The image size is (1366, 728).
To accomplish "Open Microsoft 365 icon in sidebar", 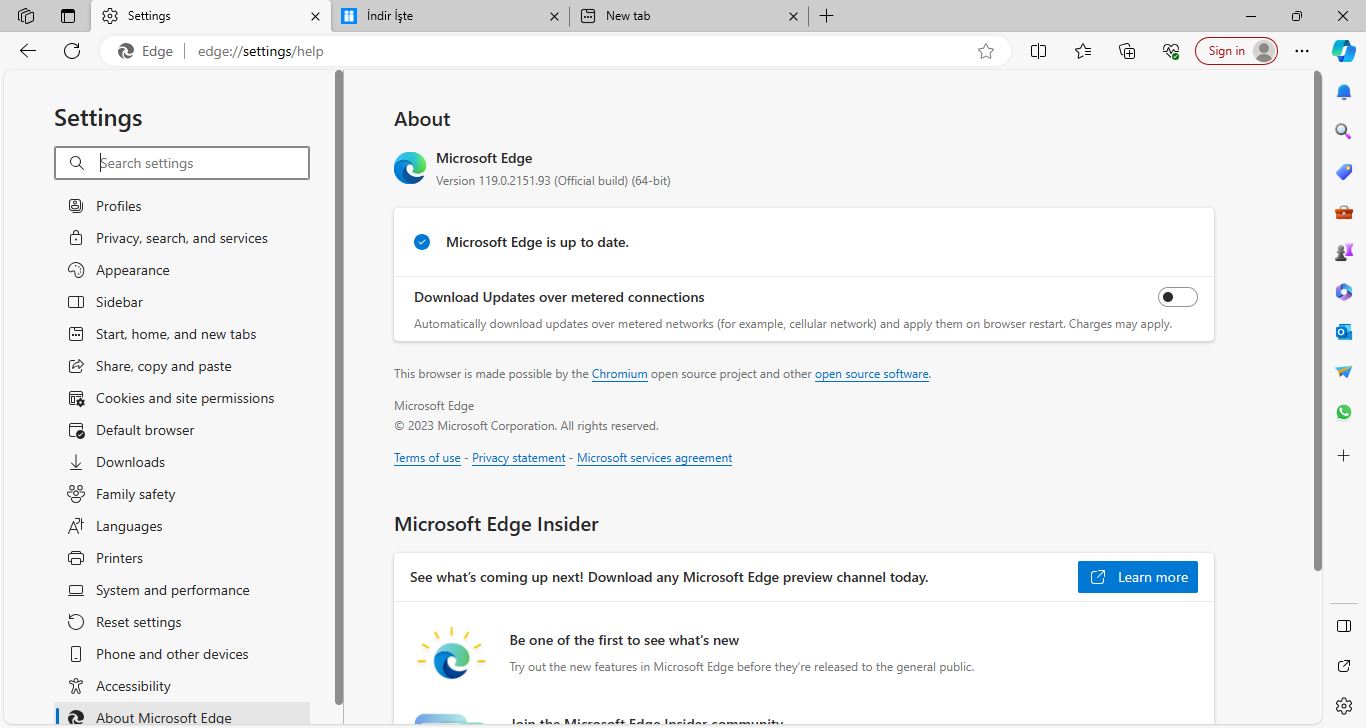I will coord(1344,292).
